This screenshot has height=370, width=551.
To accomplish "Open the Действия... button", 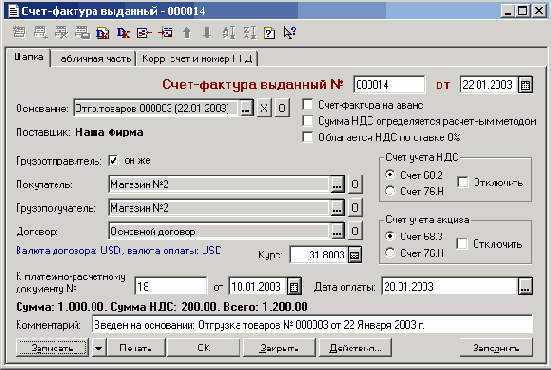I will [355, 348].
